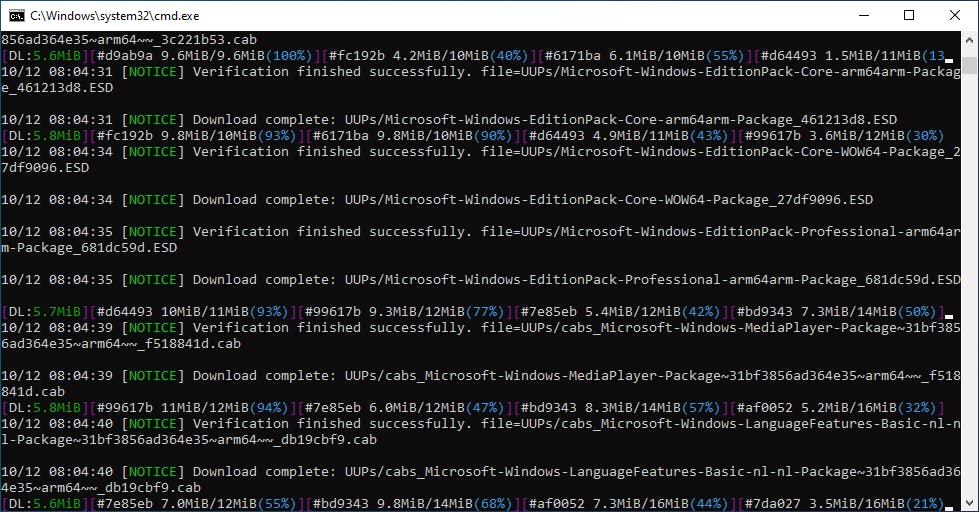Close the cmd.exe window
The image size is (979, 512).
[955, 16]
